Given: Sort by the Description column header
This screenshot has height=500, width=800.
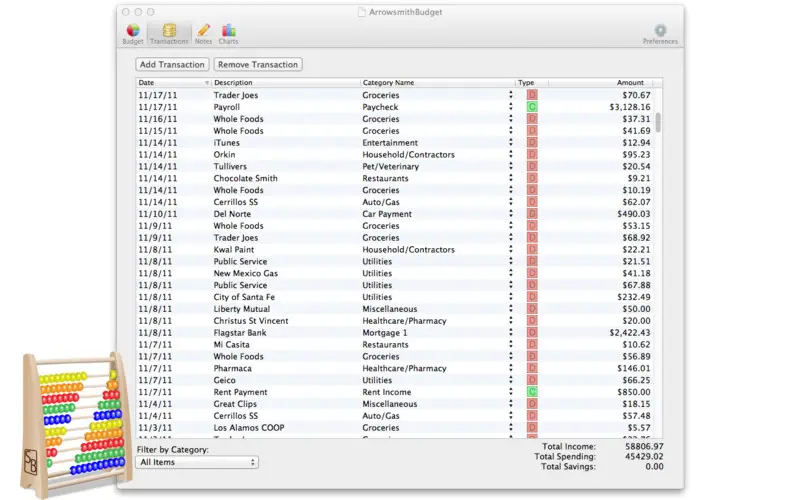Looking at the screenshot, I should (x=286, y=83).
